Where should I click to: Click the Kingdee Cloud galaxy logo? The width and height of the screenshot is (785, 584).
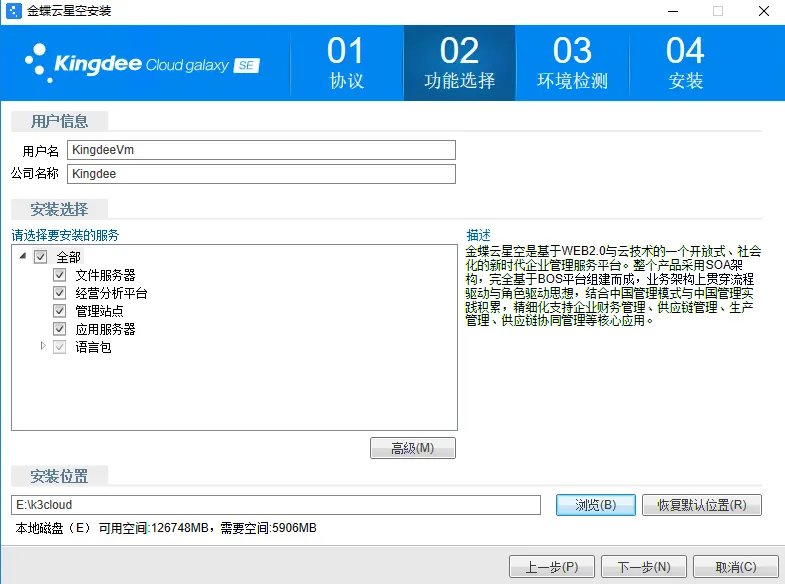(x=142, y=64)
